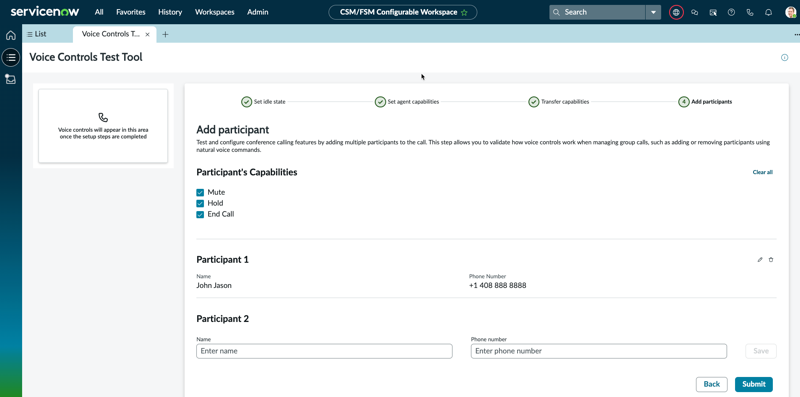The image size is (800, 397).
Task: Click the Transfer capabilities step checkmark
Action: [533, 102]
